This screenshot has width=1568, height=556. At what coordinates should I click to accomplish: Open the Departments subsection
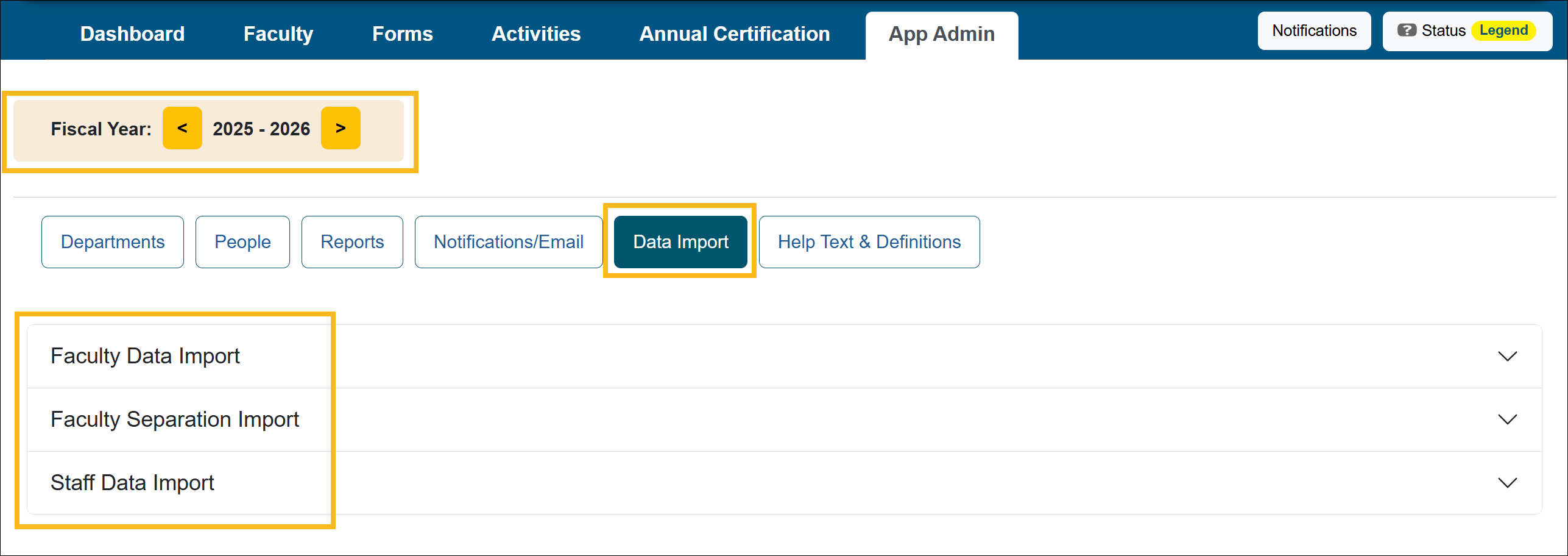point(112,241)
